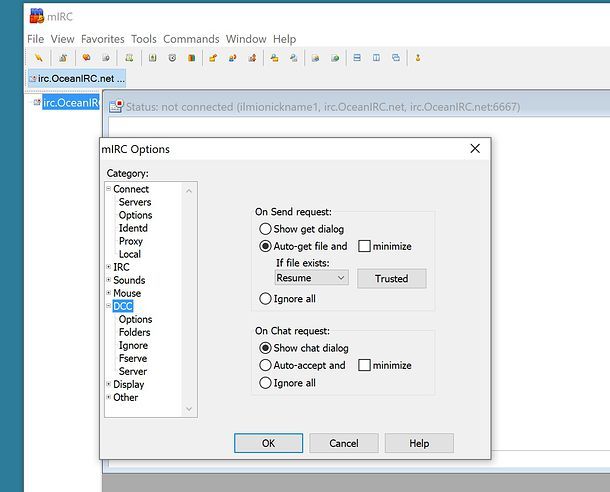Click the Trusted button
This screenshot has width=610, height=492.
coord(392,278)
